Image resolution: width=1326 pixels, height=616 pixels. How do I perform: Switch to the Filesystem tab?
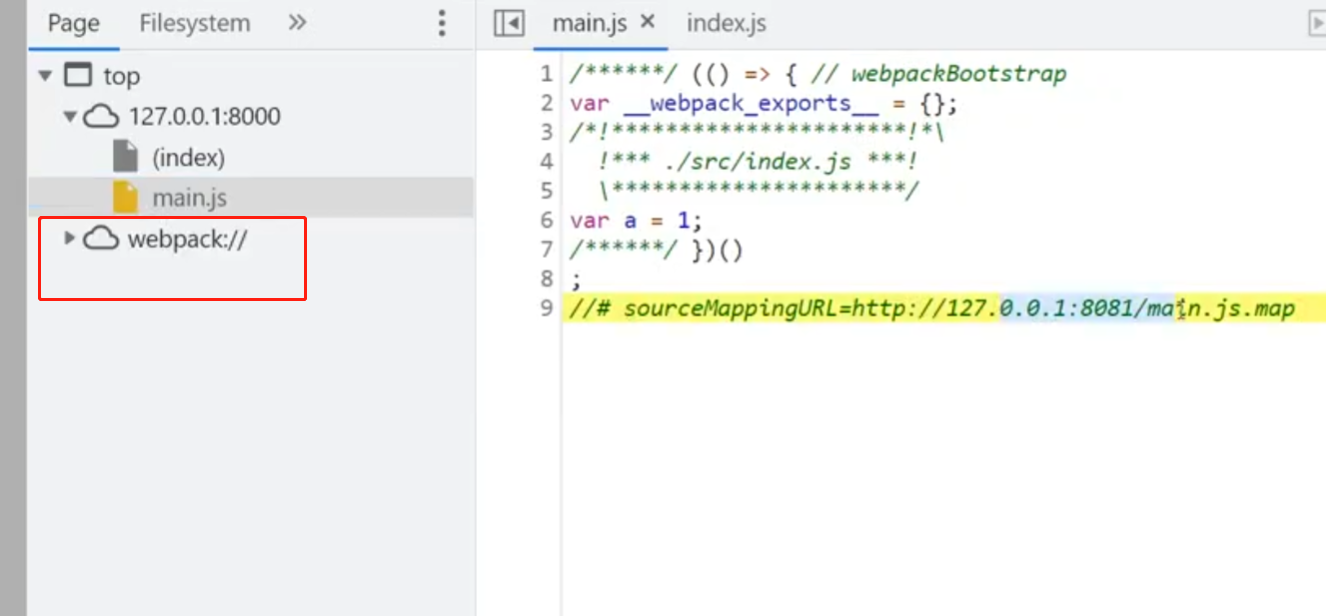(195, 24)
